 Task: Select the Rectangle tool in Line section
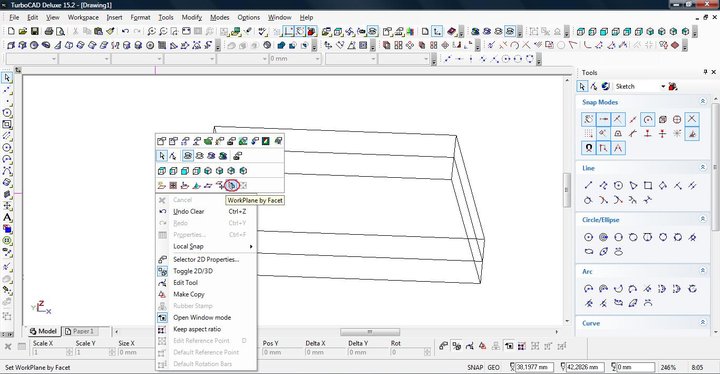coord(648,186)
